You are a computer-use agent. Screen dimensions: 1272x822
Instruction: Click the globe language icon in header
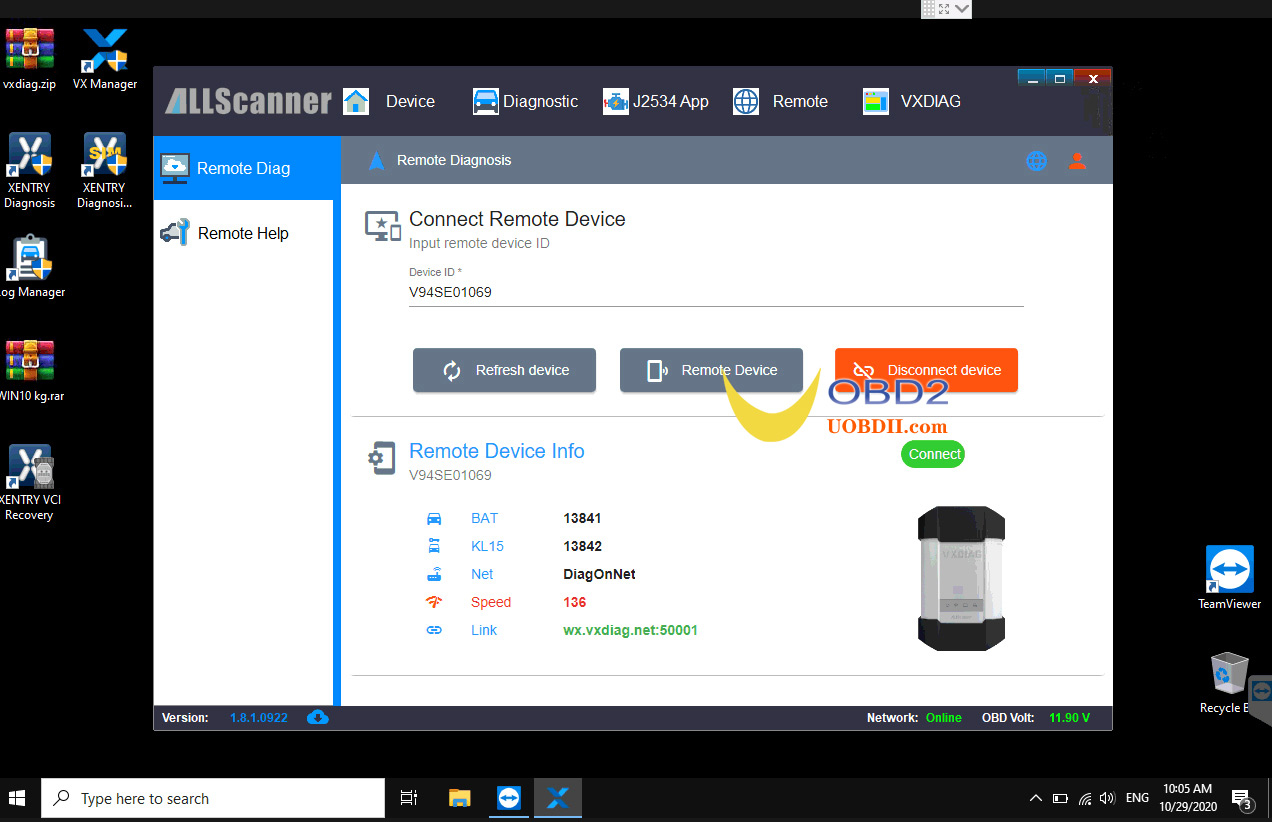click(x=1036, y=161)
